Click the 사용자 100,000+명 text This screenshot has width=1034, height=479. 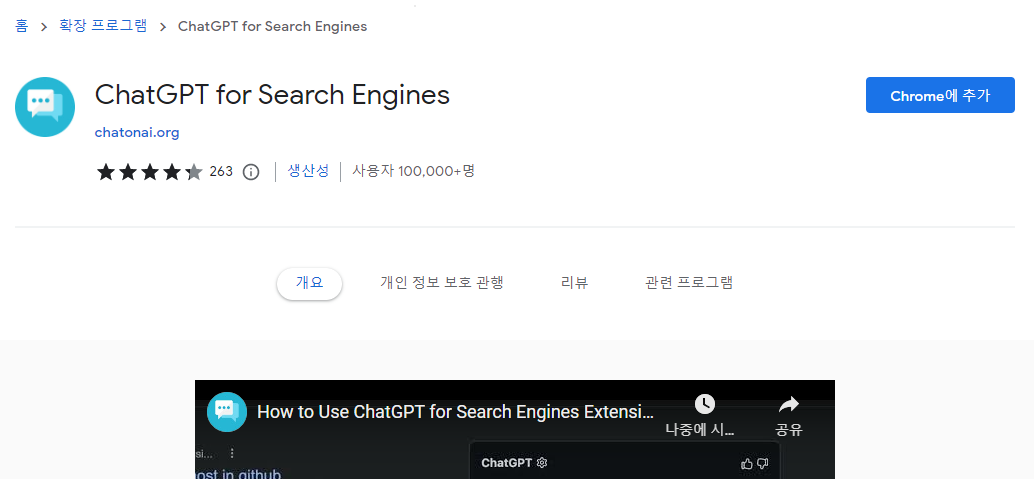coord(413,172)
